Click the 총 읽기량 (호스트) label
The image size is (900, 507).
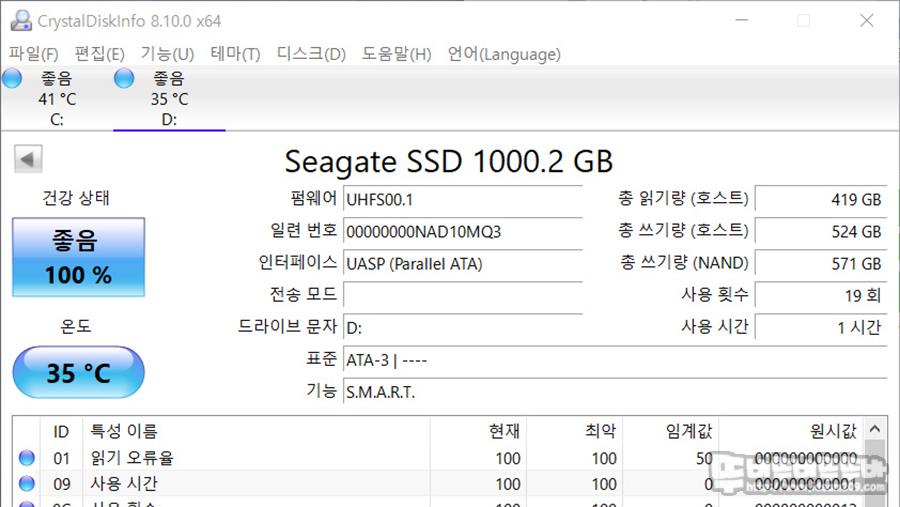click(x=683, y=199)
